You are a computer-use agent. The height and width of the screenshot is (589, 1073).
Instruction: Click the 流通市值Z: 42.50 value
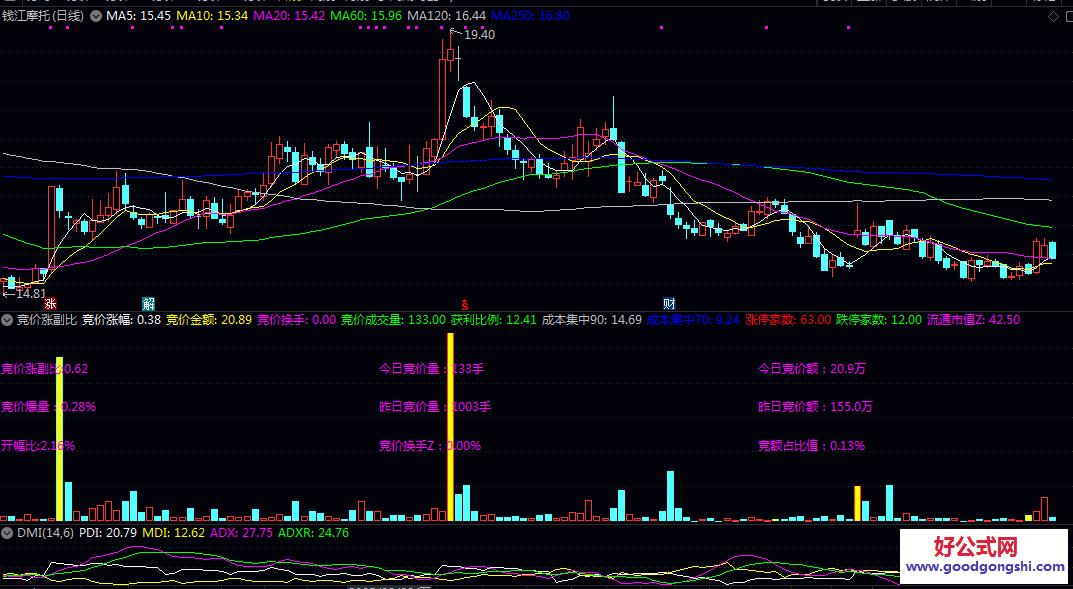click(974, 319)
